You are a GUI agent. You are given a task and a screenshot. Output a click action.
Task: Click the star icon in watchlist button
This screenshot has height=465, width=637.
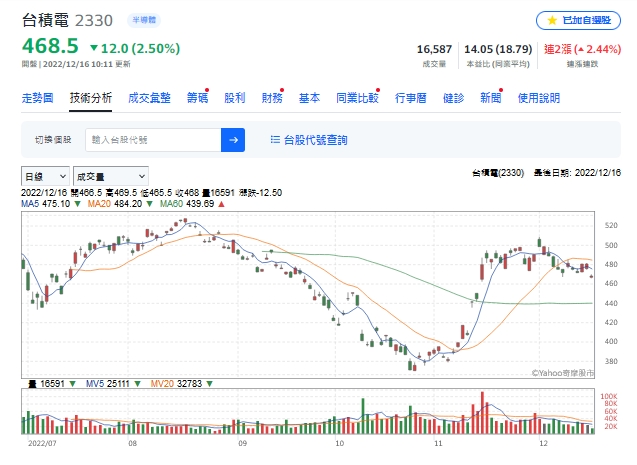coord(552,20)
